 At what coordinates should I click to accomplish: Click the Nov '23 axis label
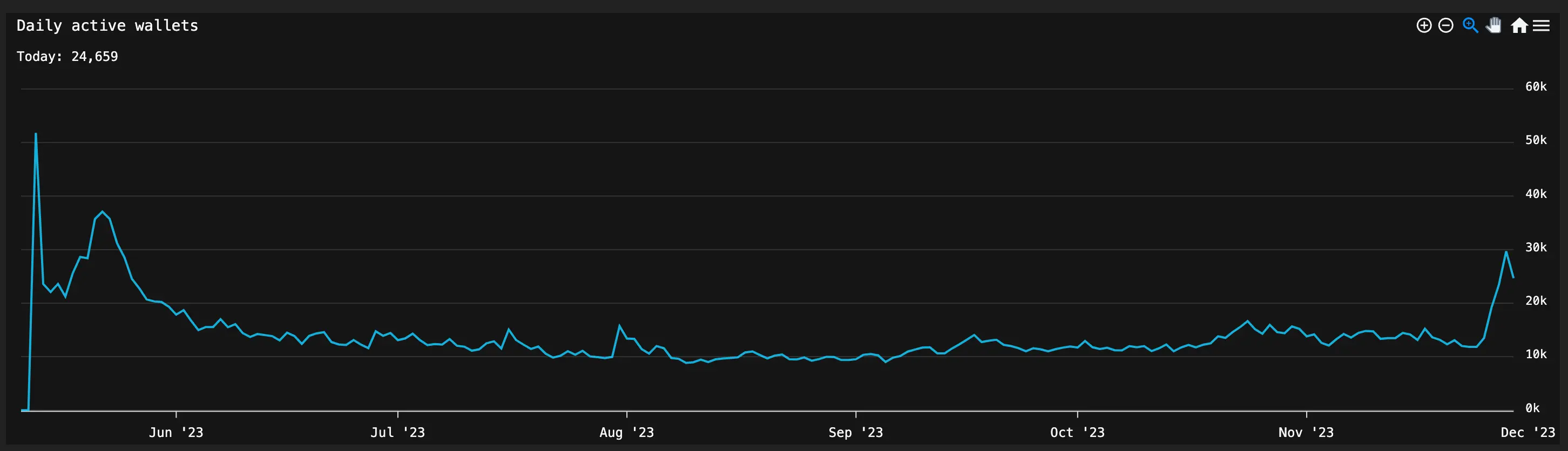(x=1306, y=432)
